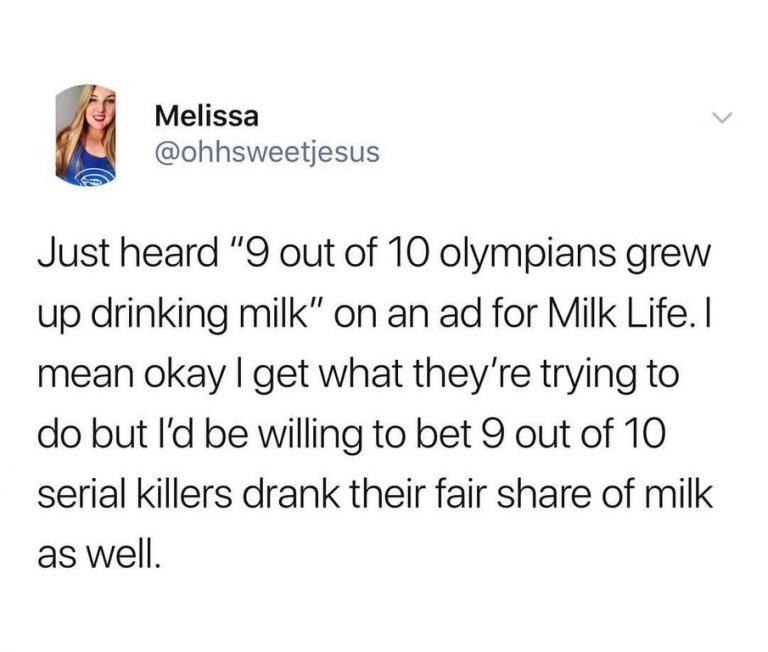Click Melissa's profile picture
Image resolution: width=768 pixels, height=652 pixels.
(86, 135)
